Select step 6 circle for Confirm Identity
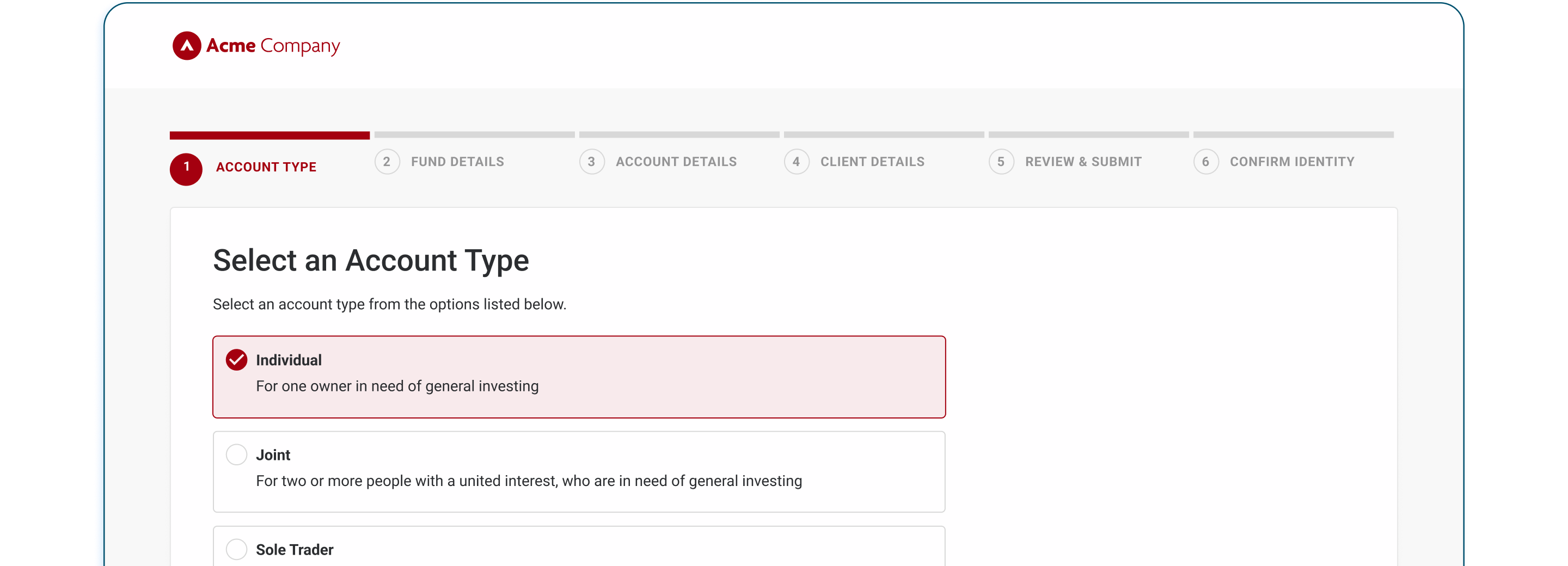This screenshot has width=1568, height=566. pyautogui.click(x=1206, y=162)
